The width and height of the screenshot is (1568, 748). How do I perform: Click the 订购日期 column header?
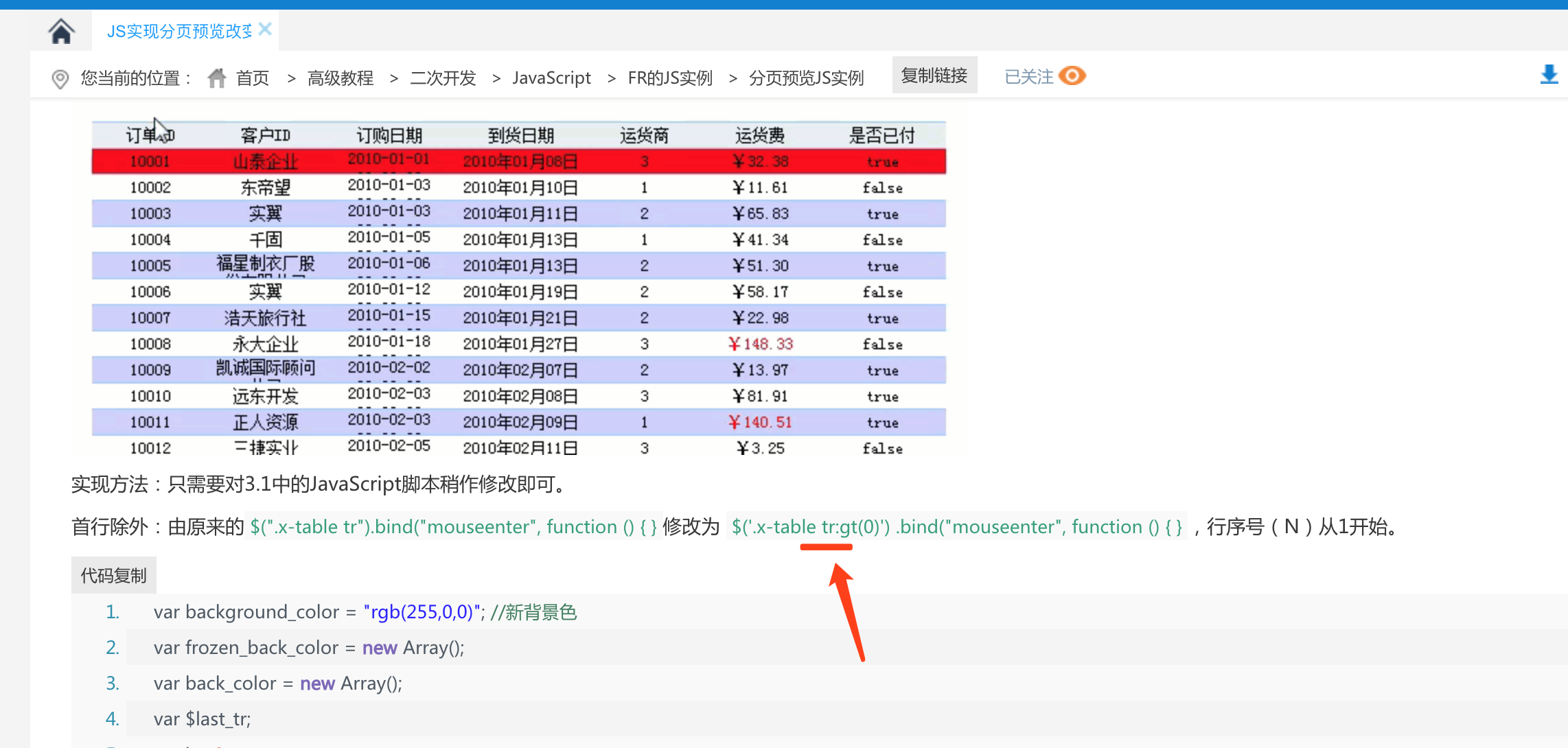click(x=389, y=135)
